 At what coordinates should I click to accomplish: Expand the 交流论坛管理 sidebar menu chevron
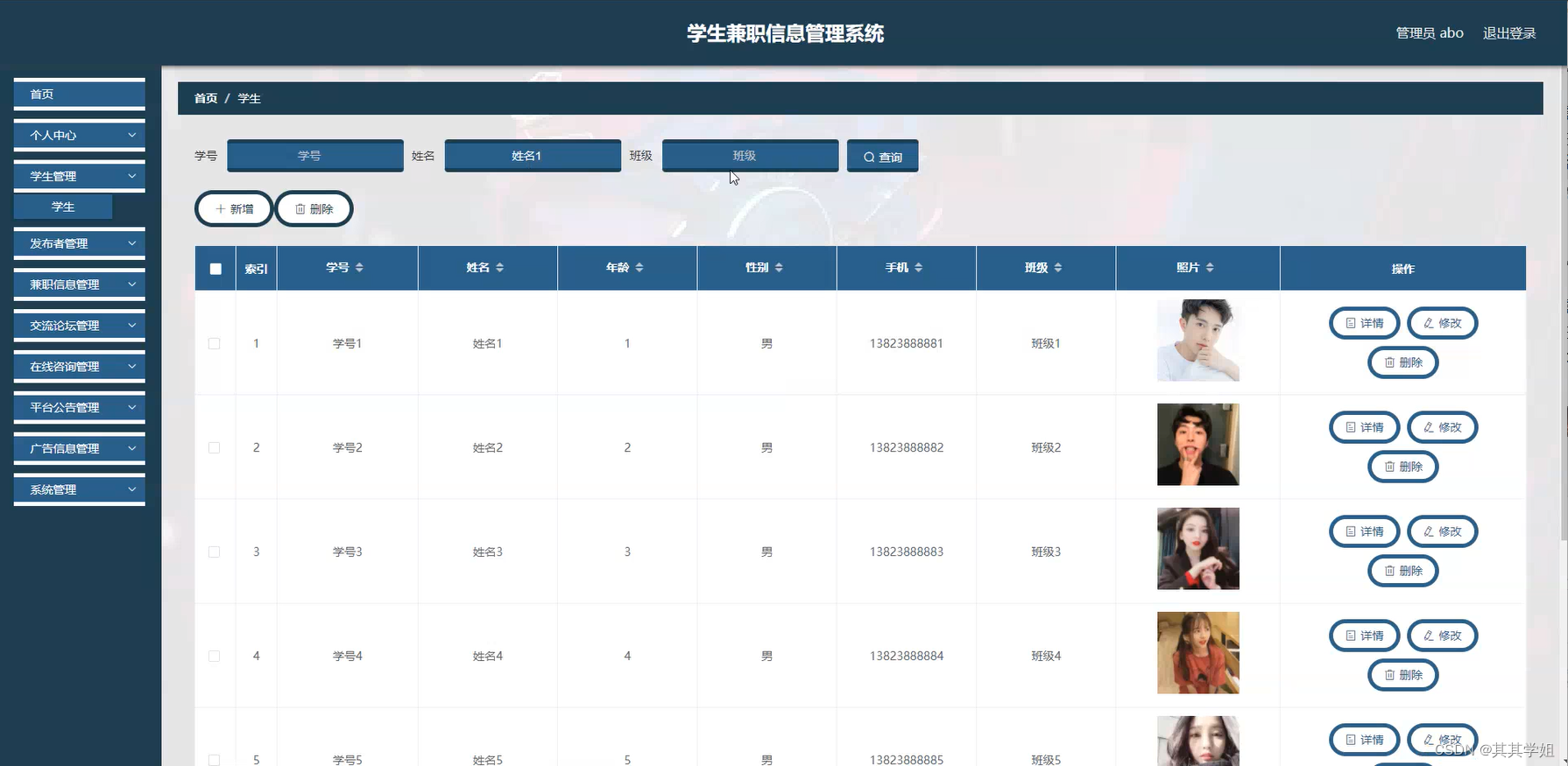point(132,326)
